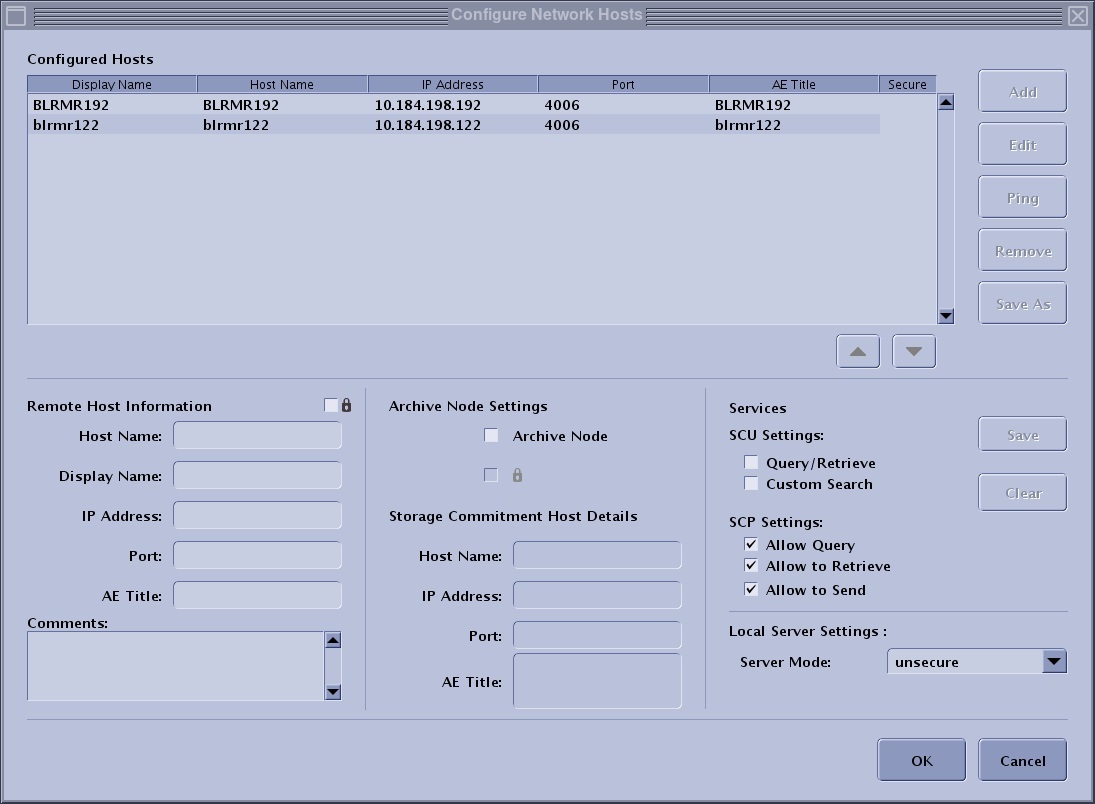Sort hosts by the Display Name column header
This screenshot has width=1095, height=804.
112,84
